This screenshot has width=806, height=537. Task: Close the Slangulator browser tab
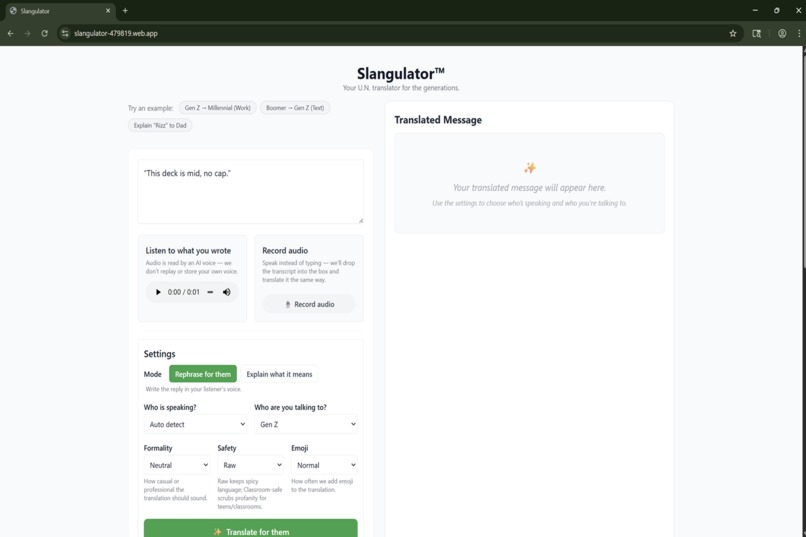pos(108,10)
